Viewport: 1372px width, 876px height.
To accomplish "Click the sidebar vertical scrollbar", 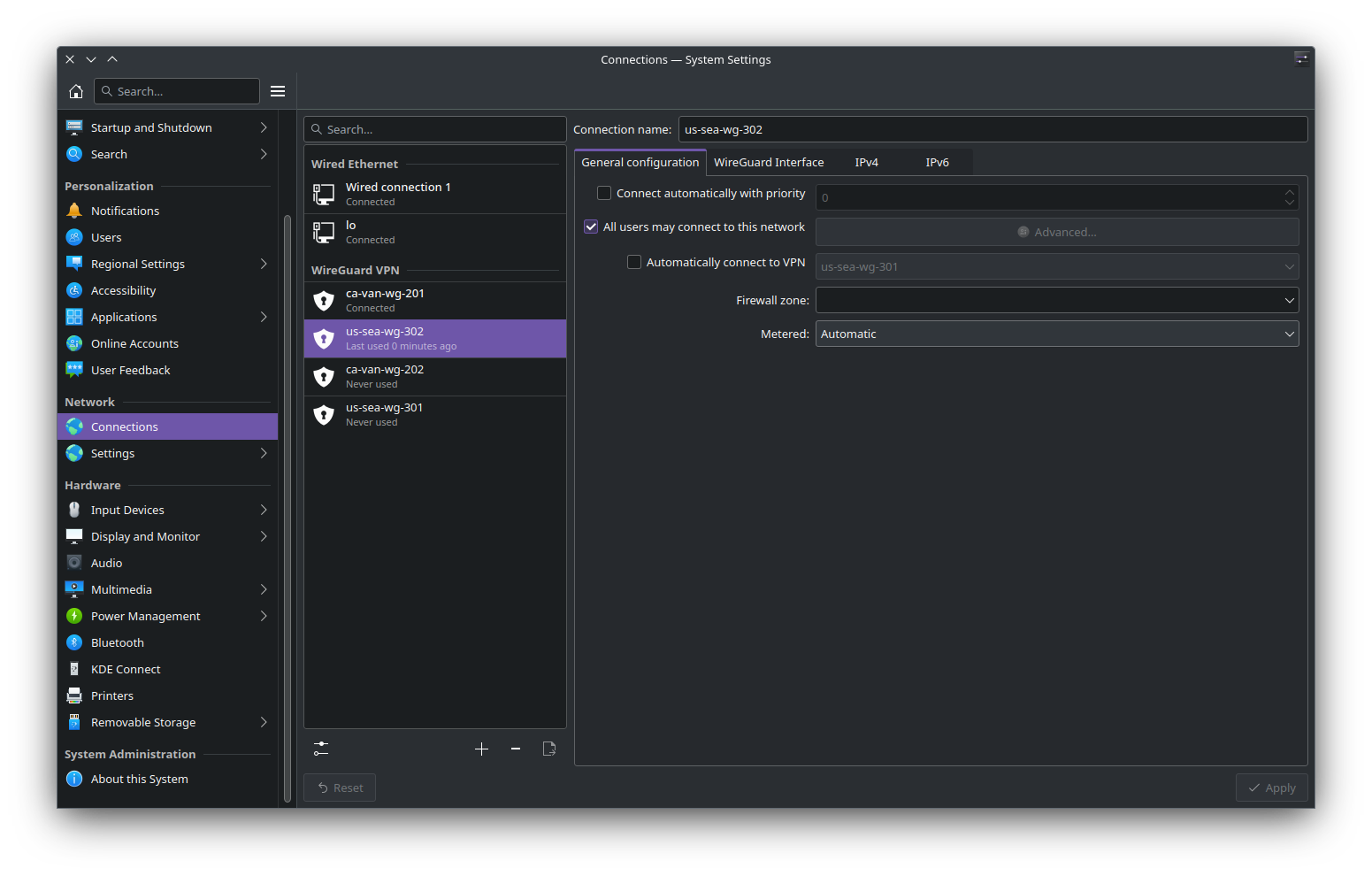I will tap(287, 509).
